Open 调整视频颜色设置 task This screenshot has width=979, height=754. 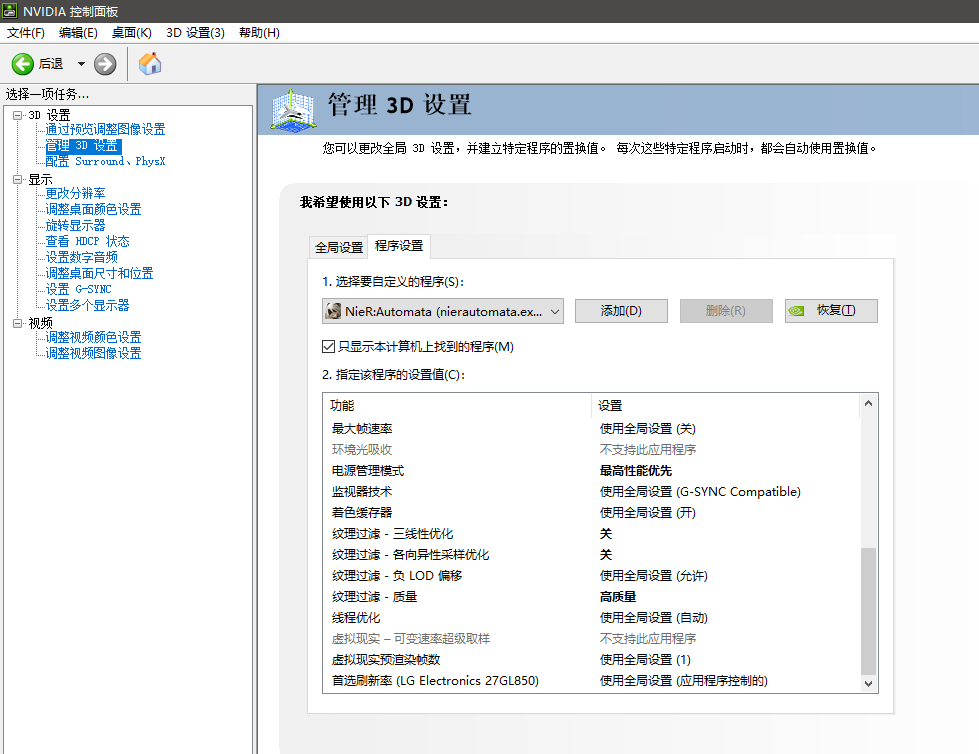click(x=93, y=337)
